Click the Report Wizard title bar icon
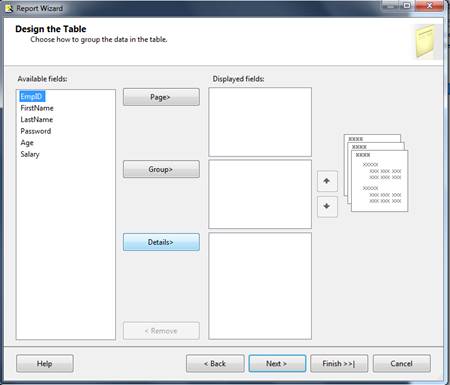Viewport: 450px width, 385px height. (9, 8)
